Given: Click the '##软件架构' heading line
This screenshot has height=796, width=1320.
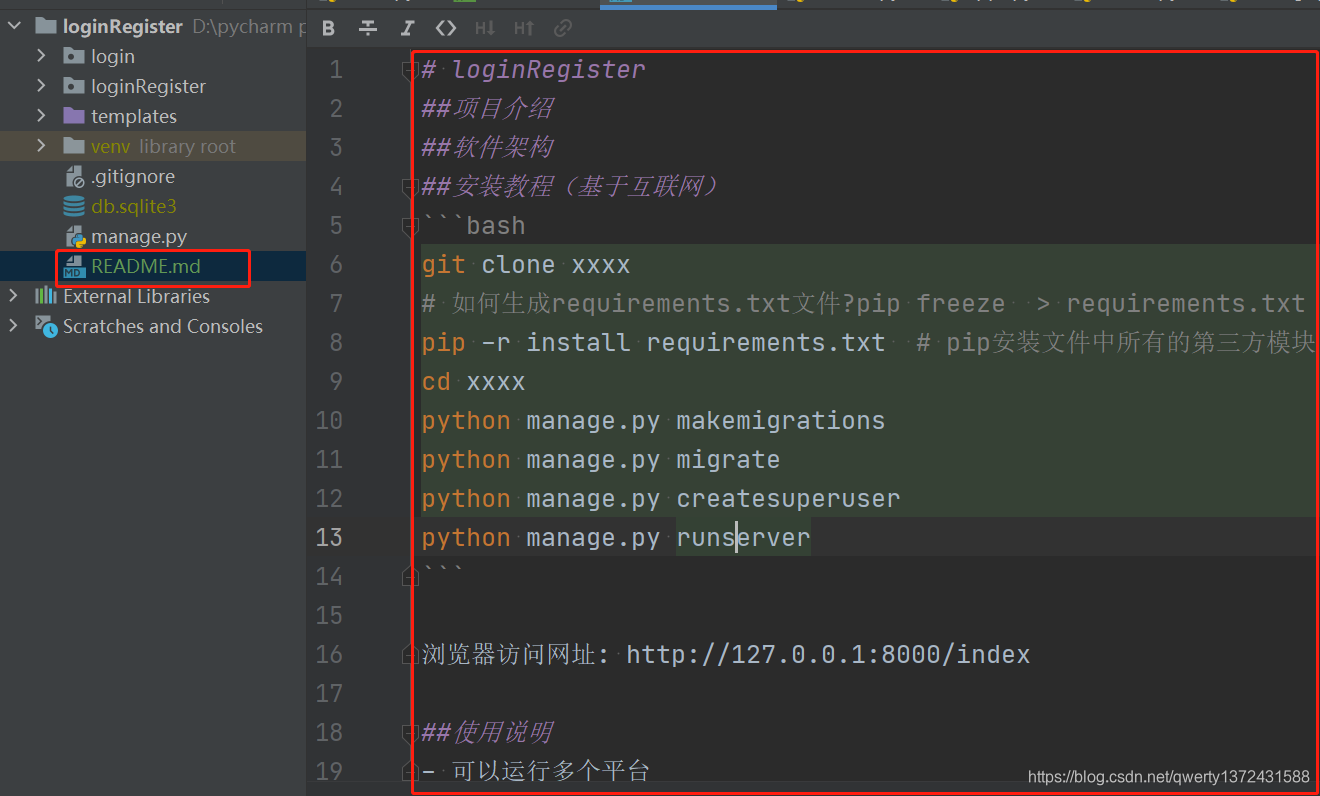Looking at the screenshot, I should coord(488,148).
